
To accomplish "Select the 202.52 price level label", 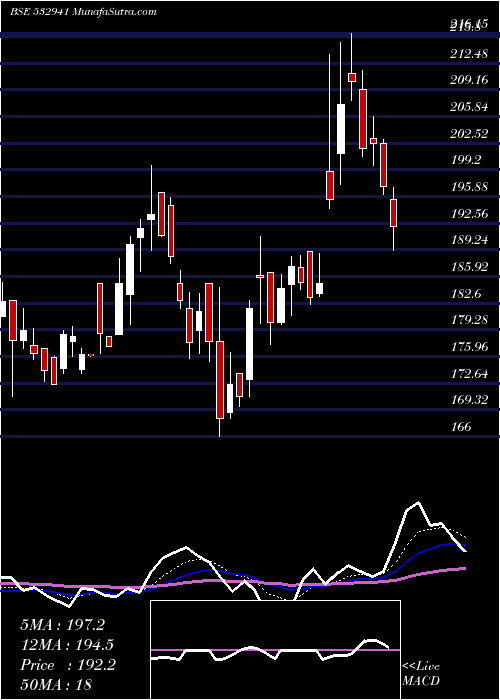I will click(x=468, y=133).
